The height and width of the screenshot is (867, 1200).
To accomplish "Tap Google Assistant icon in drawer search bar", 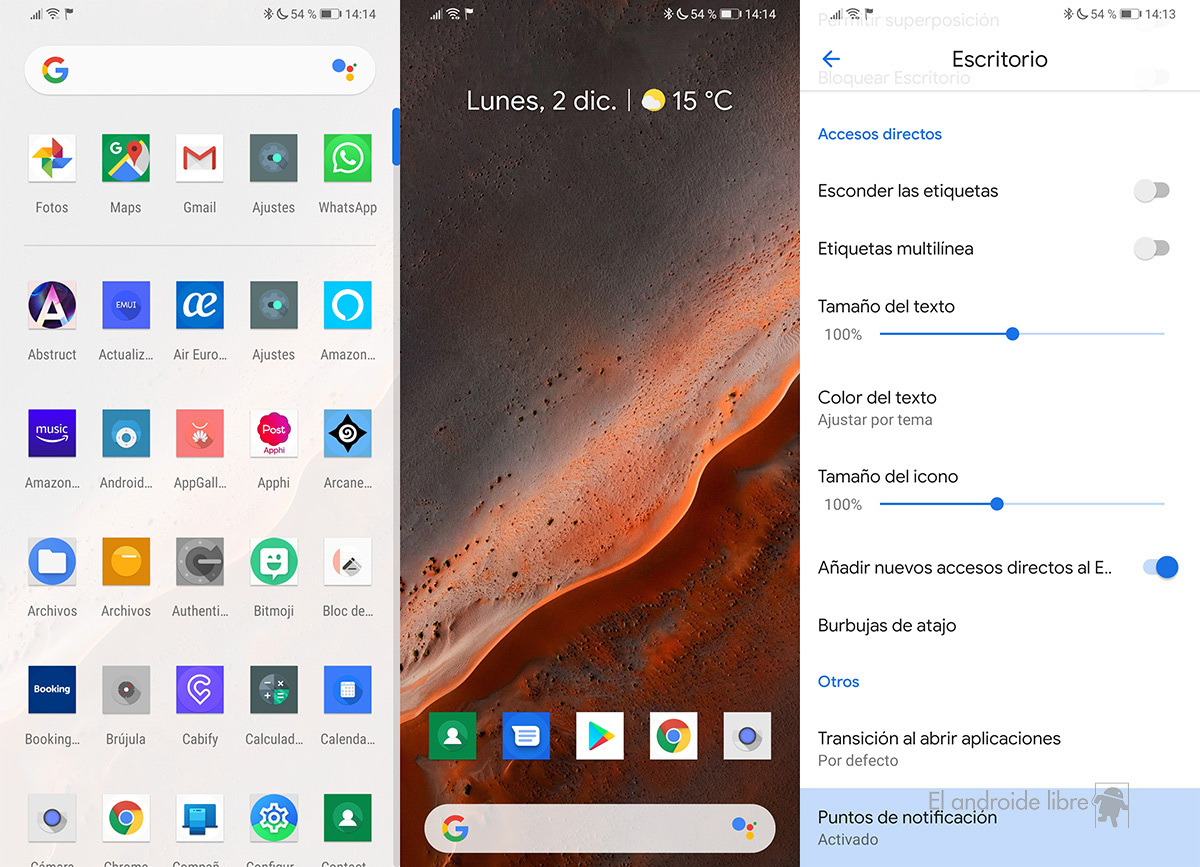I will coord(343,69).
